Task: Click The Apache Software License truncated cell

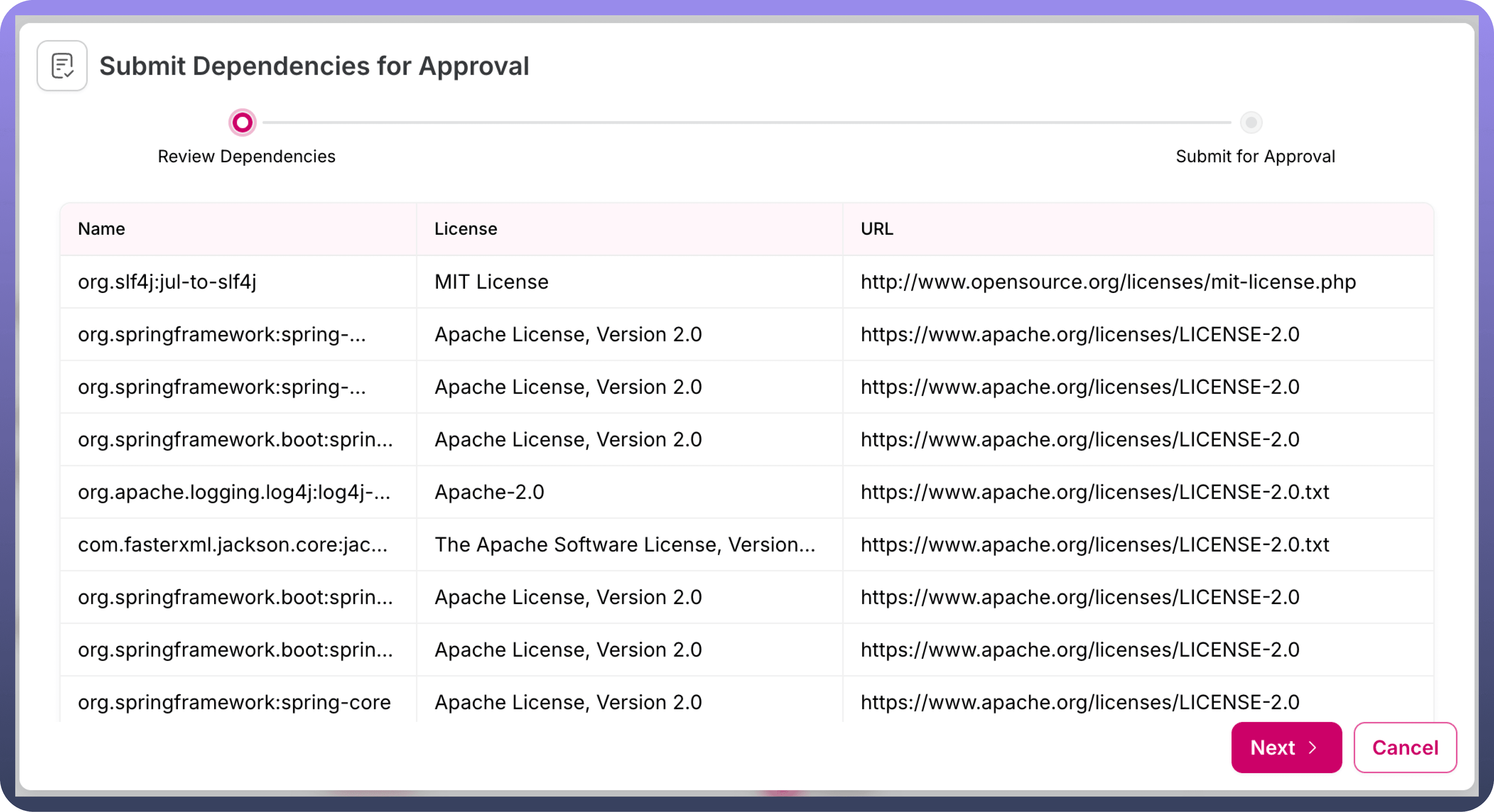Action: pos(625,545)
